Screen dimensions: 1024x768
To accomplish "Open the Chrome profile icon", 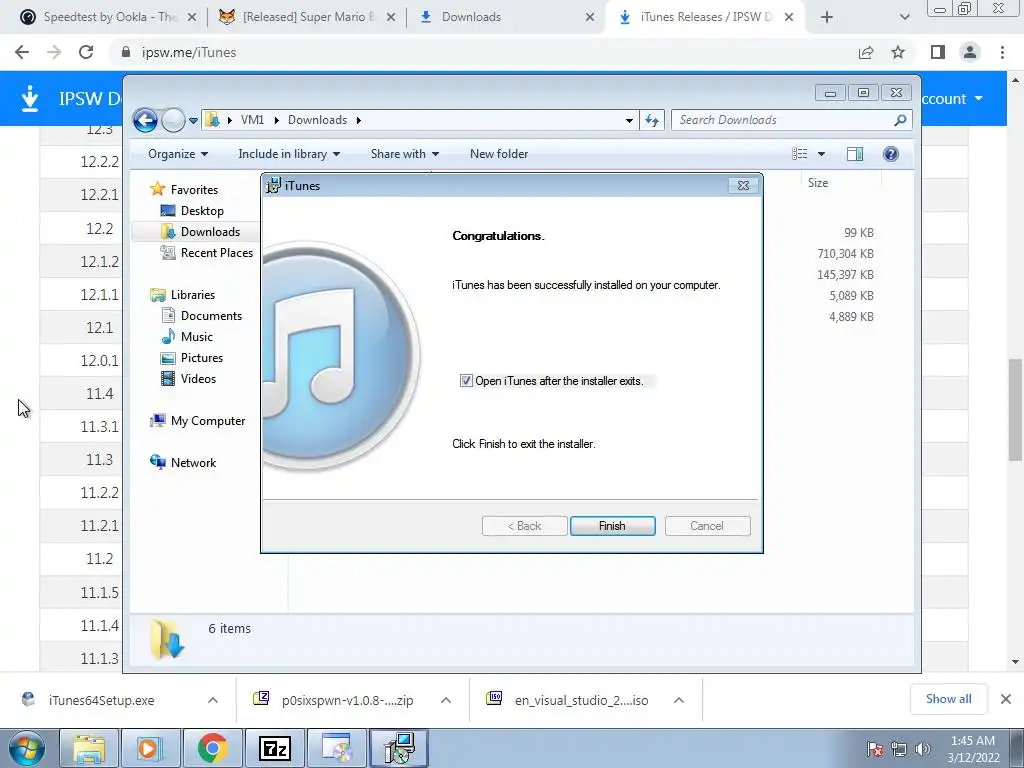I will (970, 52).
